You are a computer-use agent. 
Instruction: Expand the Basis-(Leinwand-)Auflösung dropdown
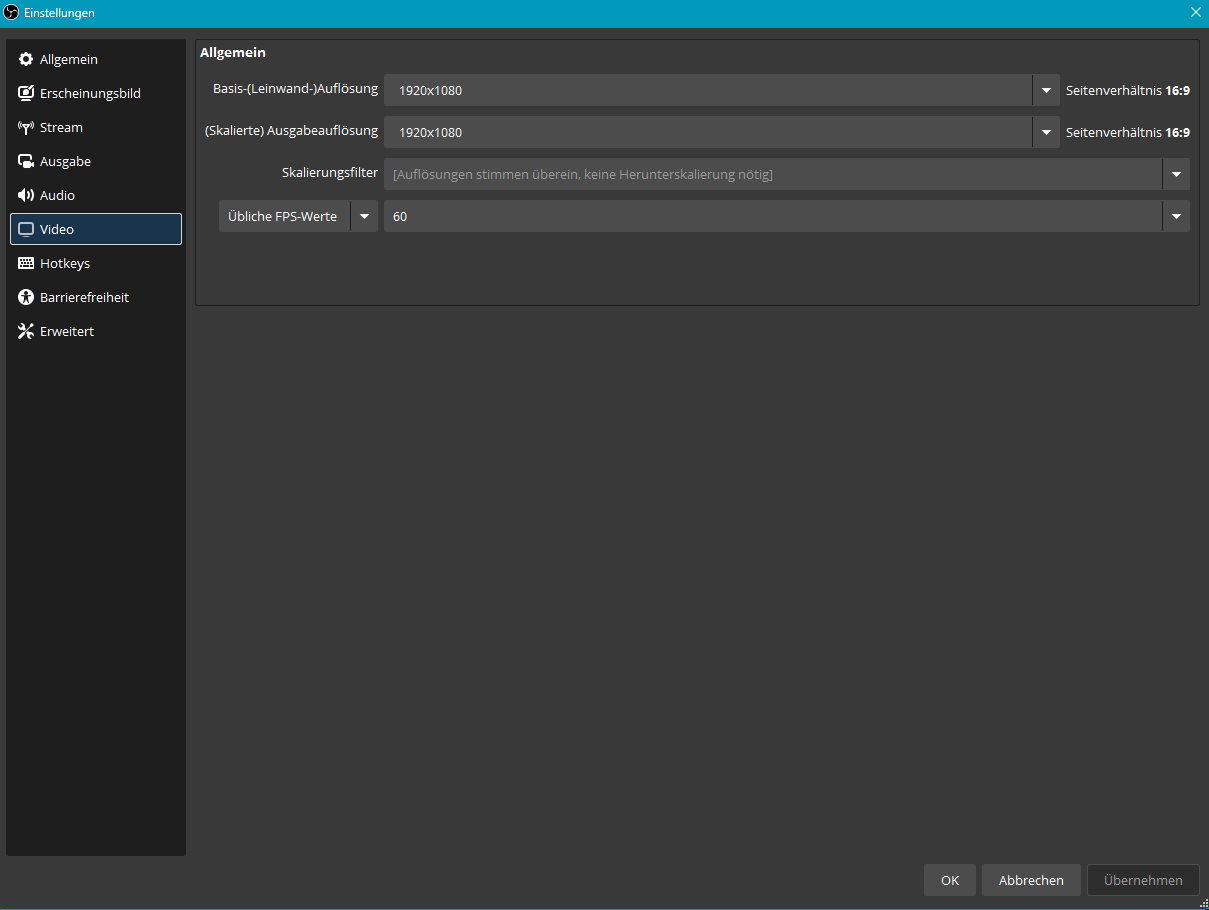[1045, 90]
